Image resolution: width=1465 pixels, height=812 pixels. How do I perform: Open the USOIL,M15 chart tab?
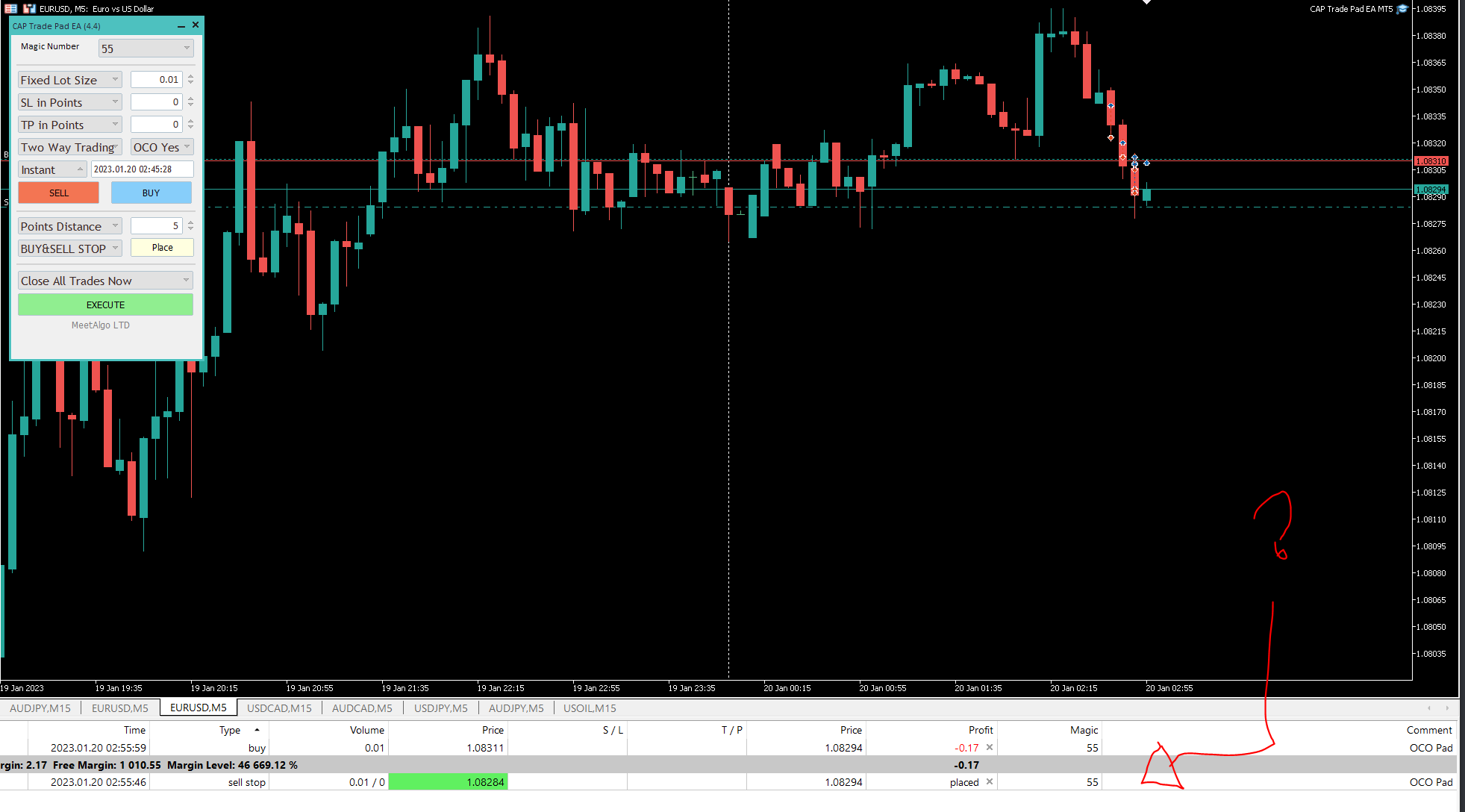[x=590, y=708]
